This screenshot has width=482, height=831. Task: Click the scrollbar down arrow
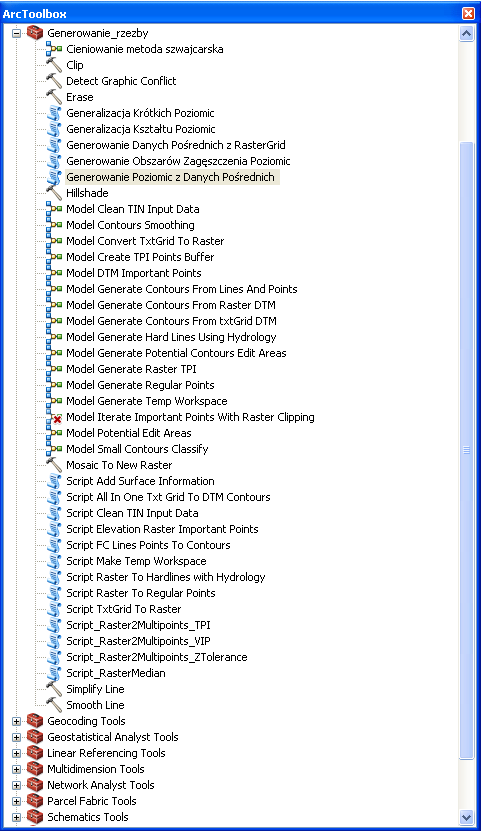point(467,817)
